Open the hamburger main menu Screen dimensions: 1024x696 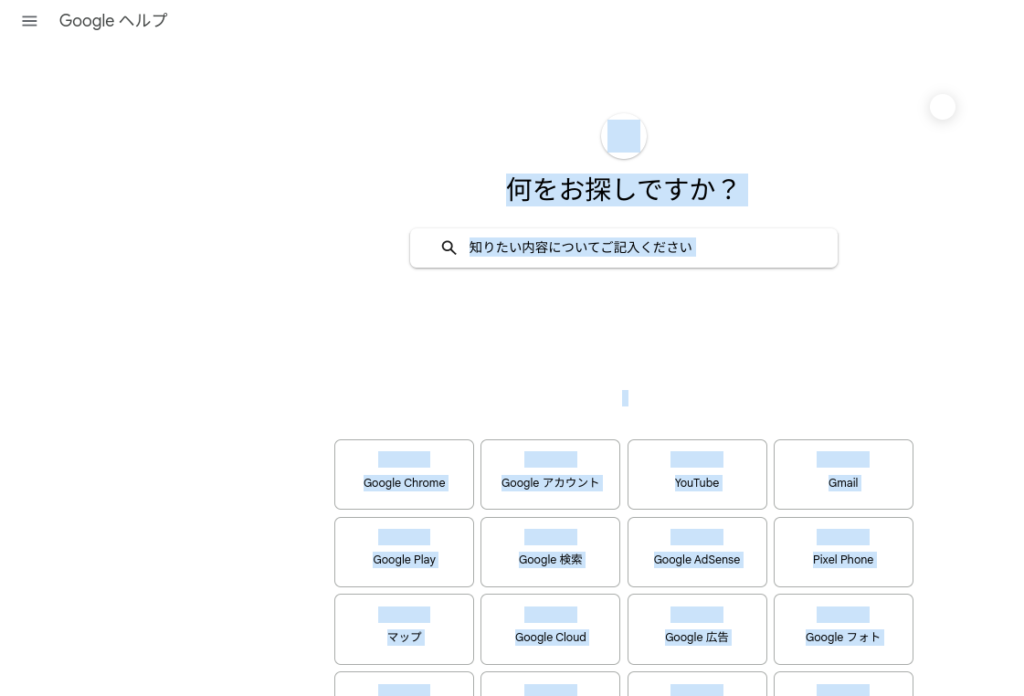(29, 21)
